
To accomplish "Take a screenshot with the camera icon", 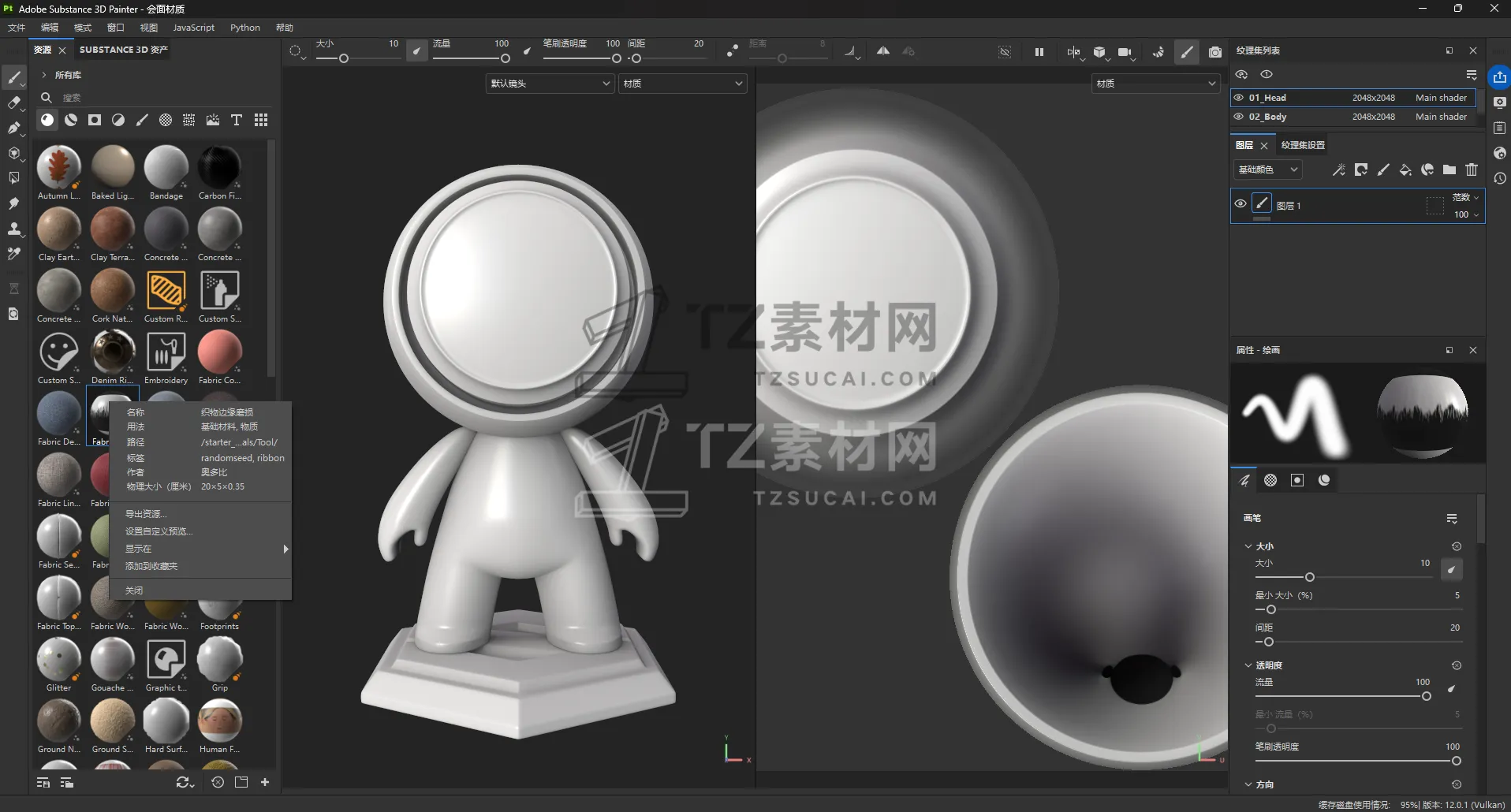I will click(x=1215, y=52).
